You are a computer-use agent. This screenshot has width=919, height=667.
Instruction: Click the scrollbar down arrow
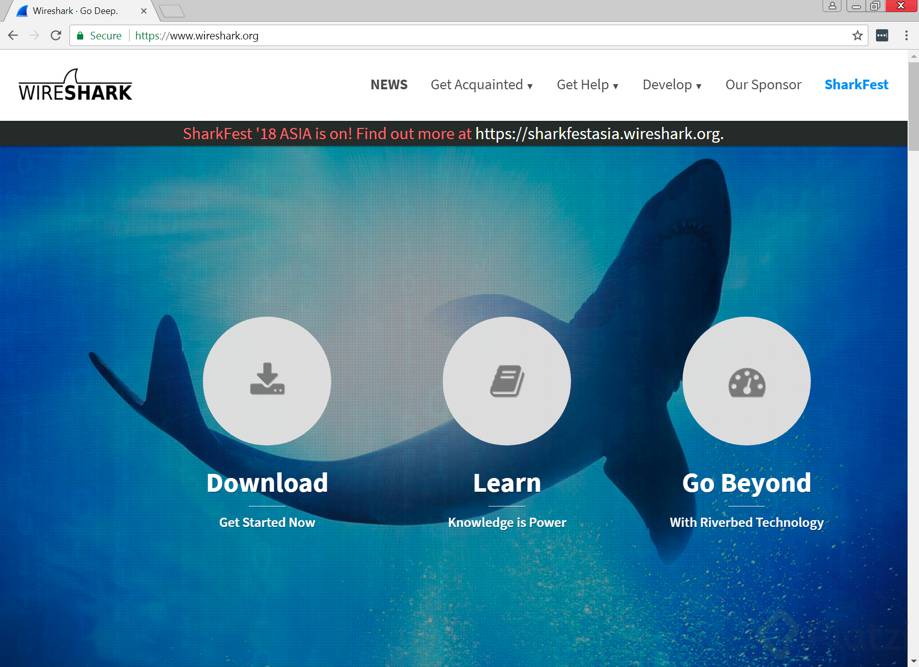pyautogui.click(x=913, y=662)
